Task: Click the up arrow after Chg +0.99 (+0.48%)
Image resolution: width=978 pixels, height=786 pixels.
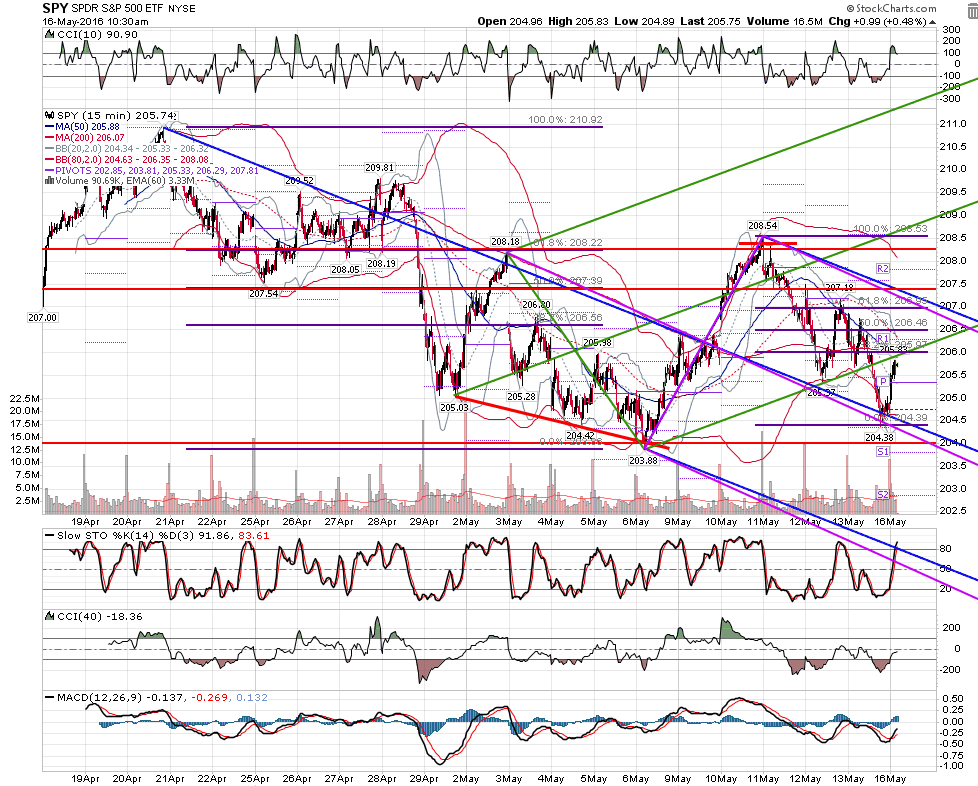Action: (x=932, y=22)
